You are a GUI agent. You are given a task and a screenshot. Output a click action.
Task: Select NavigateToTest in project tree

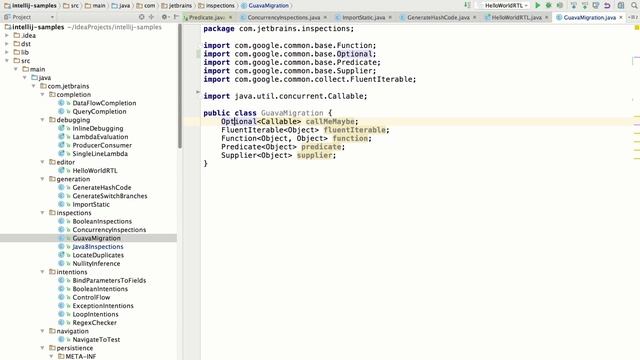[96, 340]
